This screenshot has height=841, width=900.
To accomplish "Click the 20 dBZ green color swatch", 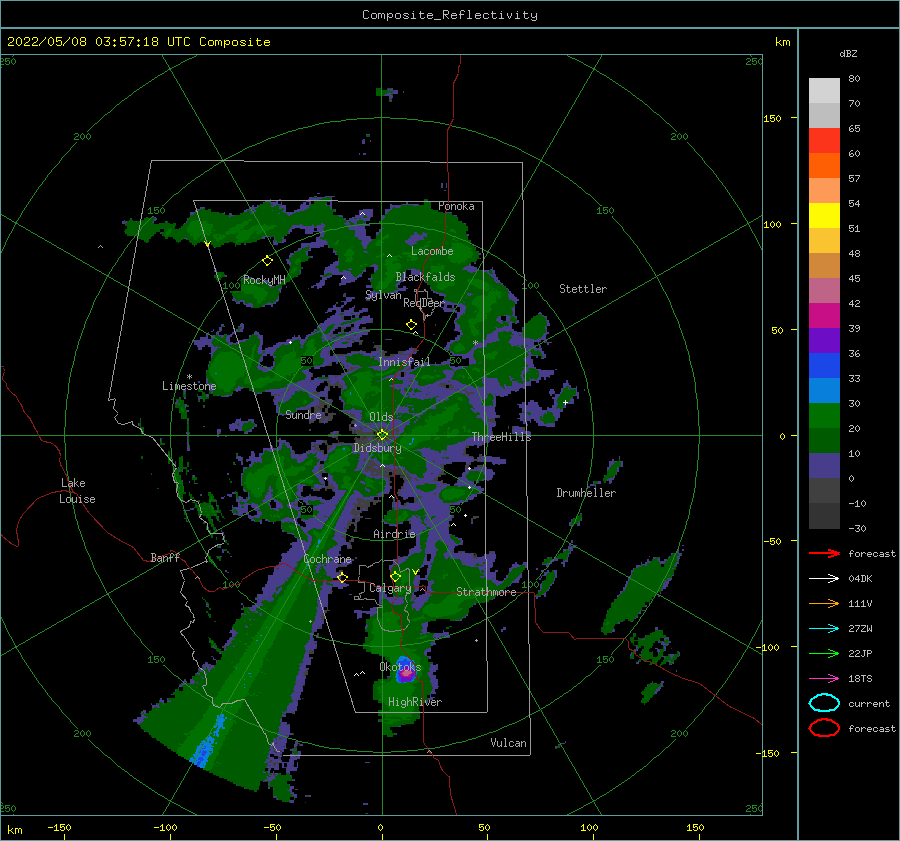I will pos(824,440).
